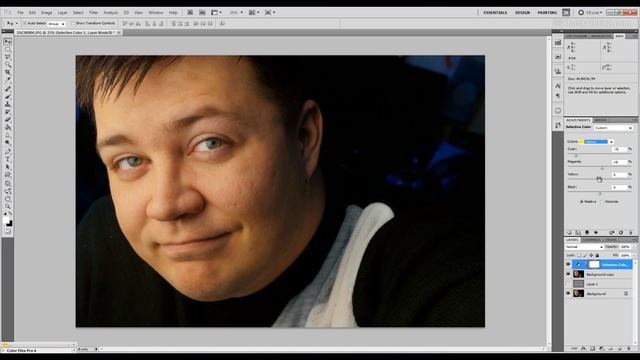Delete layer using Layers panel trash icon
Image resolution: width=640 pixels, height=360 pixels.
click(x=629, y=349)
